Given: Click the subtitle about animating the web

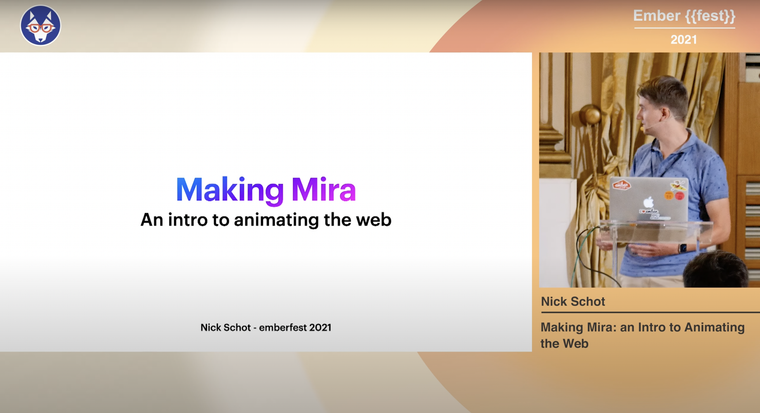Looking at the screenshot, I should click(265, 220).
